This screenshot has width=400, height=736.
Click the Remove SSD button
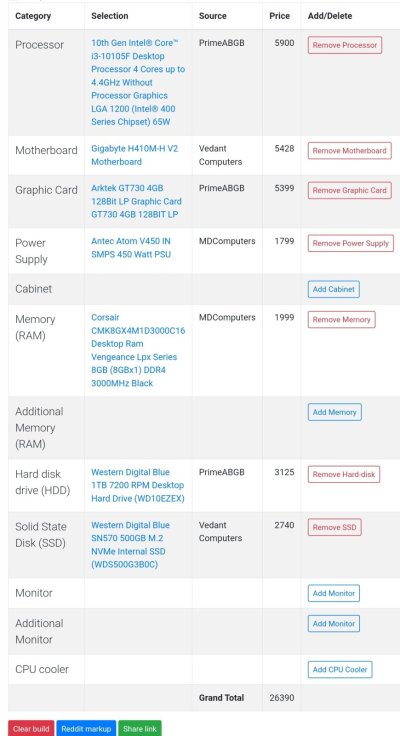pos(334,527)
